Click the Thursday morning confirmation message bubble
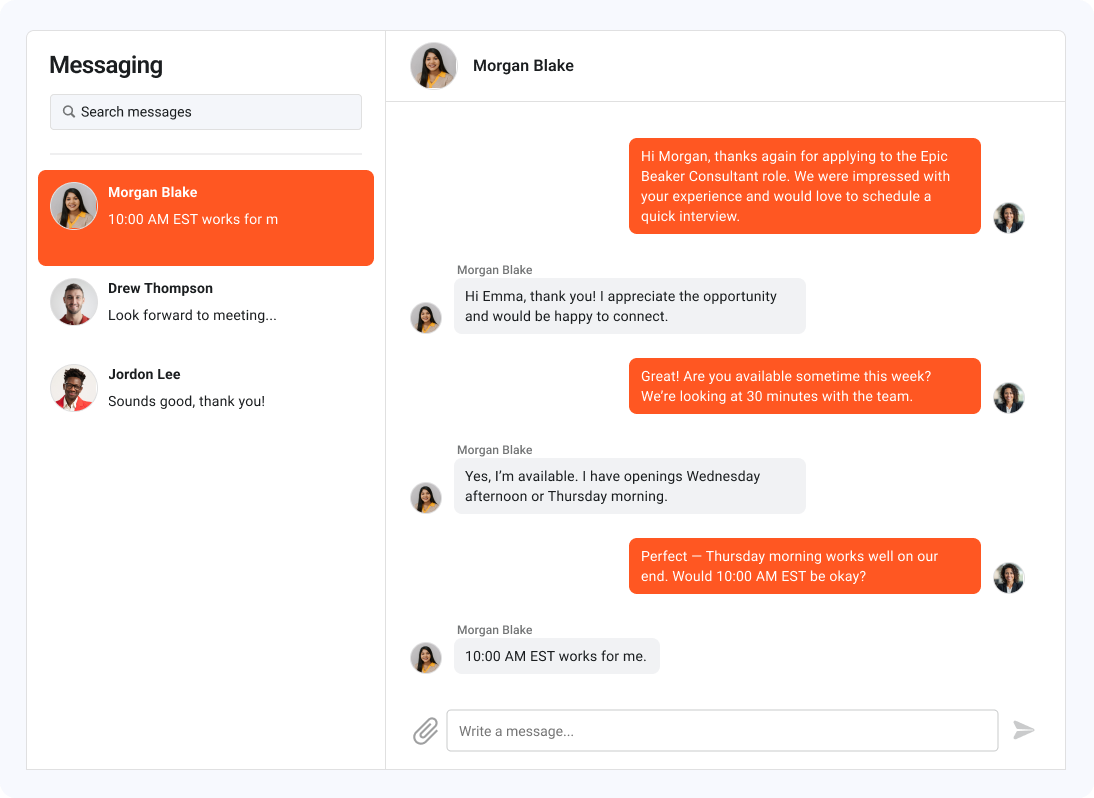 804,566
